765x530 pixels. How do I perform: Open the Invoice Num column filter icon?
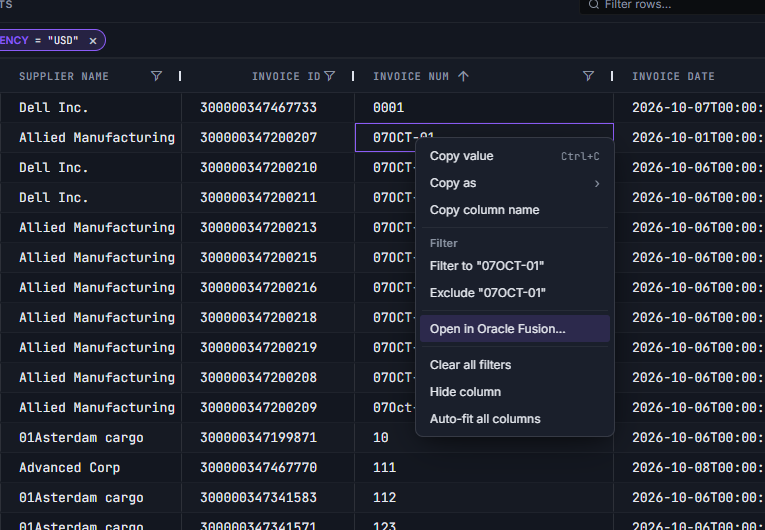[588, 76]
